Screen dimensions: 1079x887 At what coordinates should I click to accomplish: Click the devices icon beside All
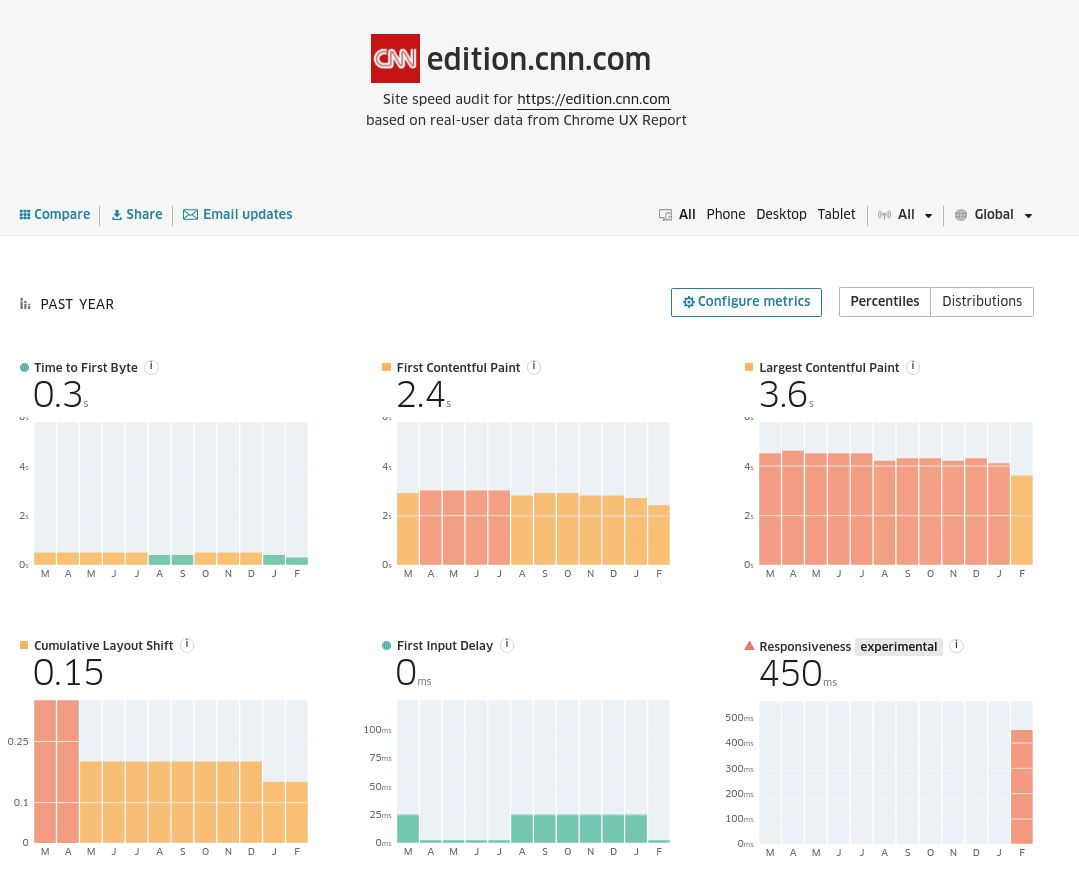665,215
